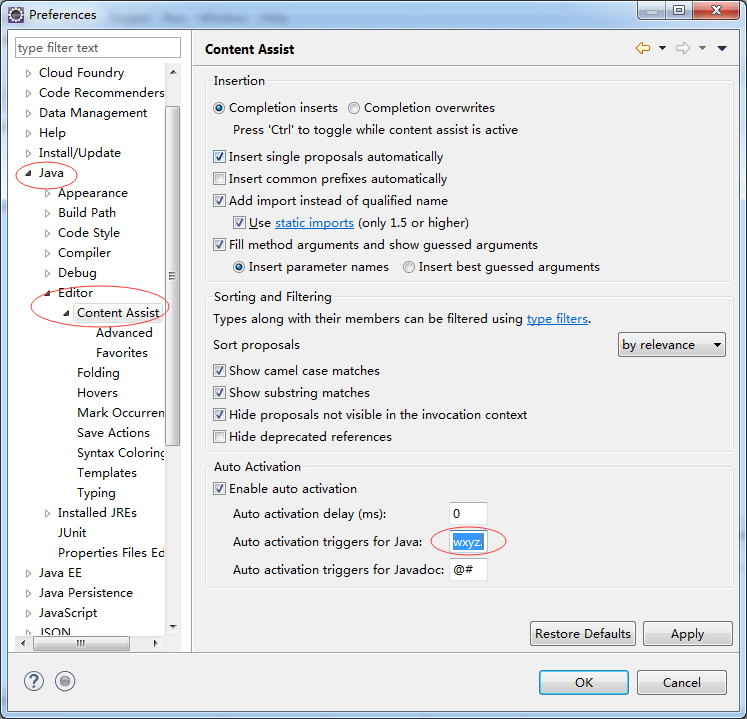Toggle Use static imports checkbox

point(239,223)
